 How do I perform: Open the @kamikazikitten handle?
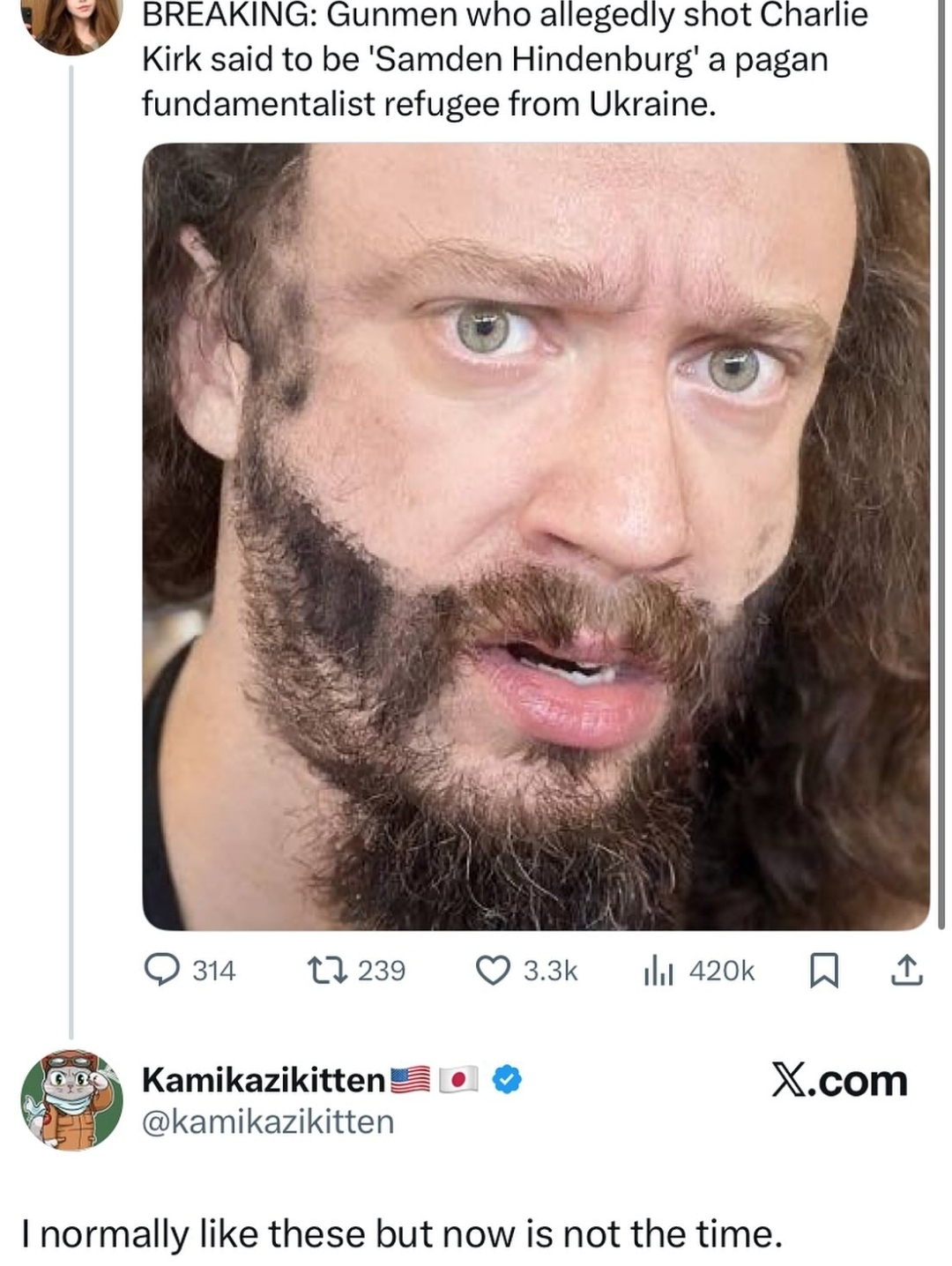pyautogui.click(x=268, y=1122)
